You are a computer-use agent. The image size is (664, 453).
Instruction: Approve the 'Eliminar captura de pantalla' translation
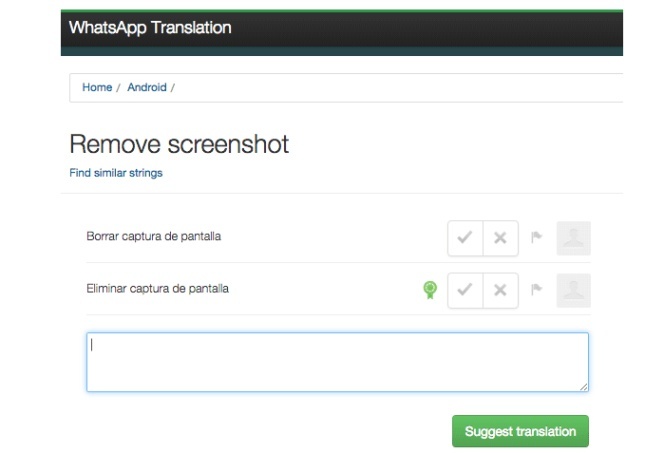click(x=465, y=290)
